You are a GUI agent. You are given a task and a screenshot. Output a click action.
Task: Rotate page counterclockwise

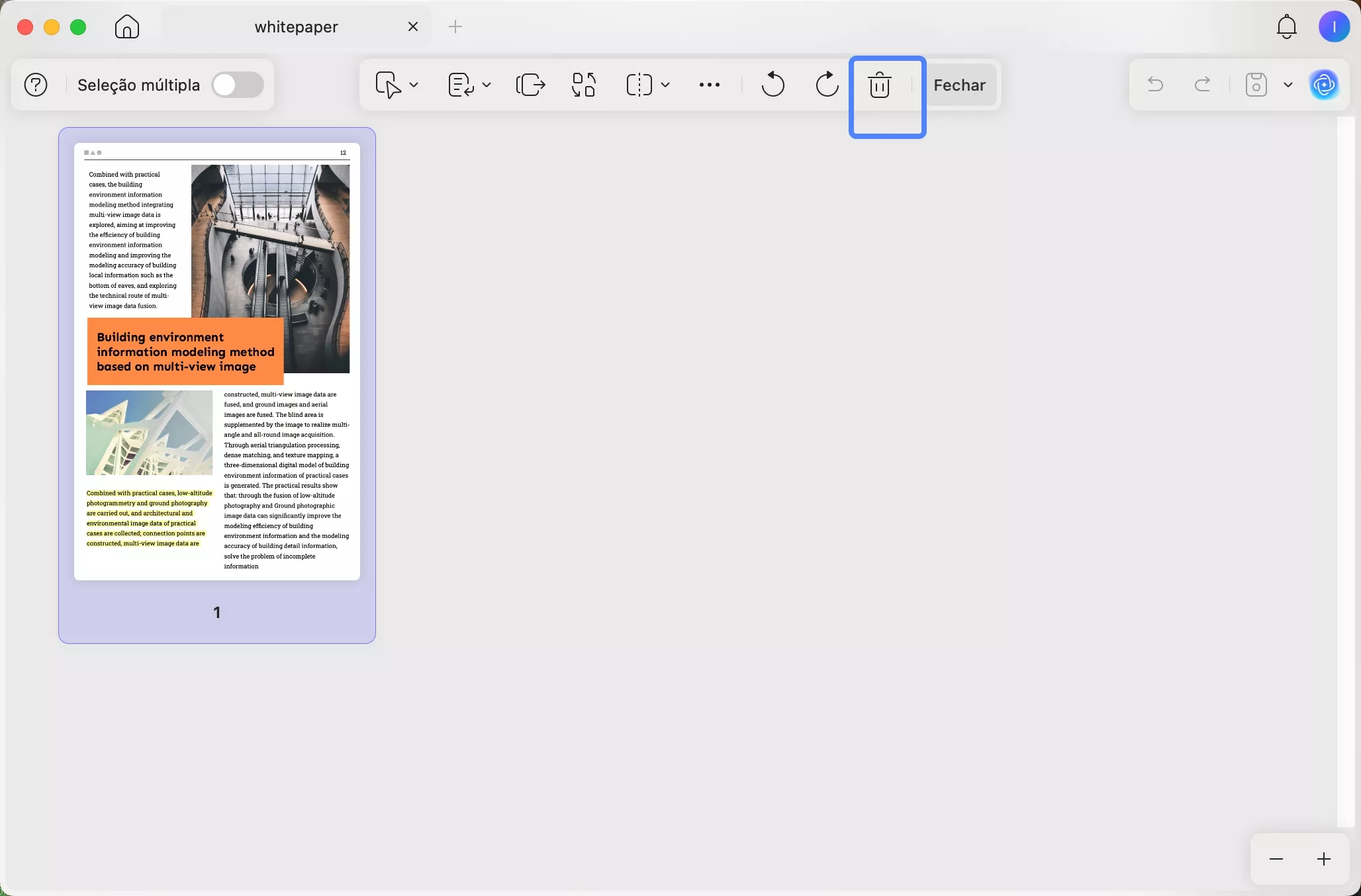(773, 85)
